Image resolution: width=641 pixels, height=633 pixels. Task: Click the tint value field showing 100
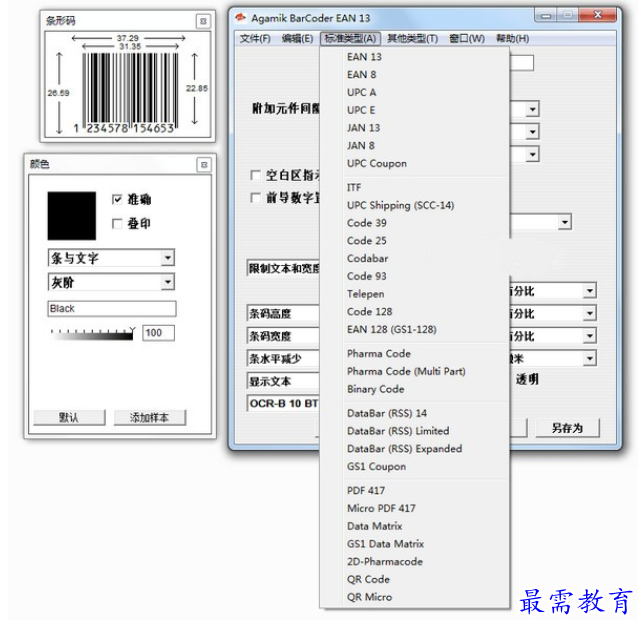pos(158,333)
